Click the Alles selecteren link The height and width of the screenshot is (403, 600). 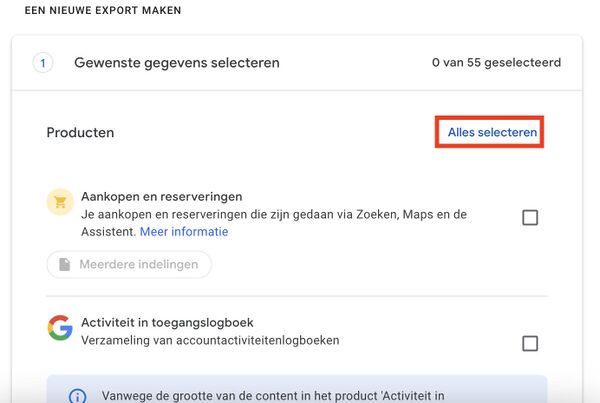pyautogui.click(x=492, y=132)
